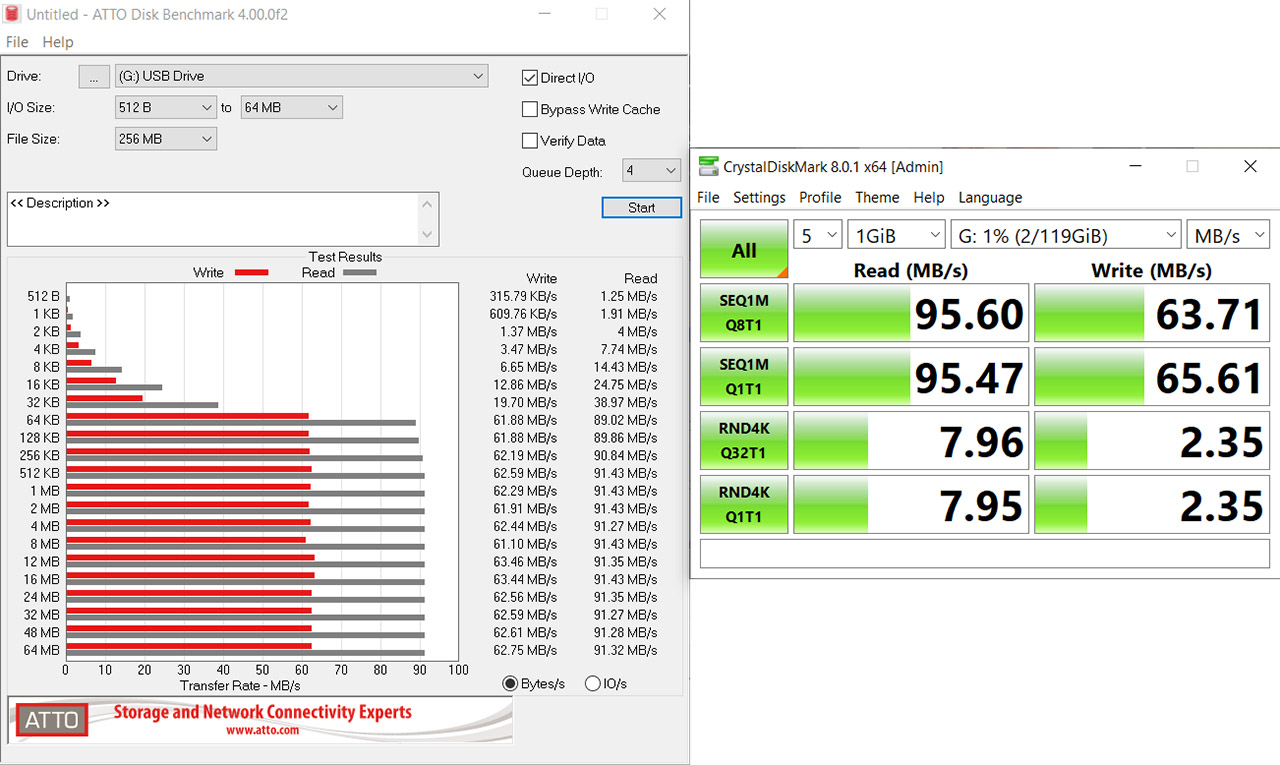The width and height of the screenshot is (1280, 765).
Task: Click the 63.46 MB/s write value
Action: [527, 562]
